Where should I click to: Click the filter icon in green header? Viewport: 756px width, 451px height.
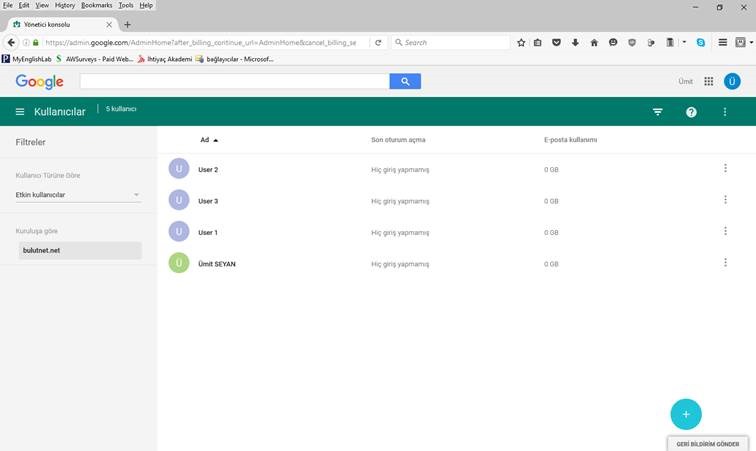[x=658, y=112]
